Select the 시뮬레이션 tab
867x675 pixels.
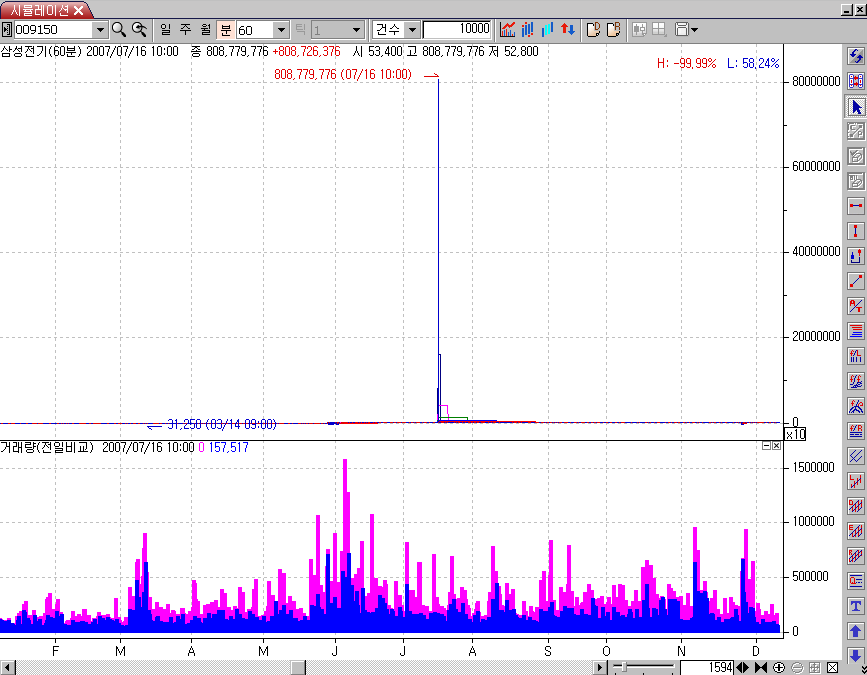coord(40,10)
